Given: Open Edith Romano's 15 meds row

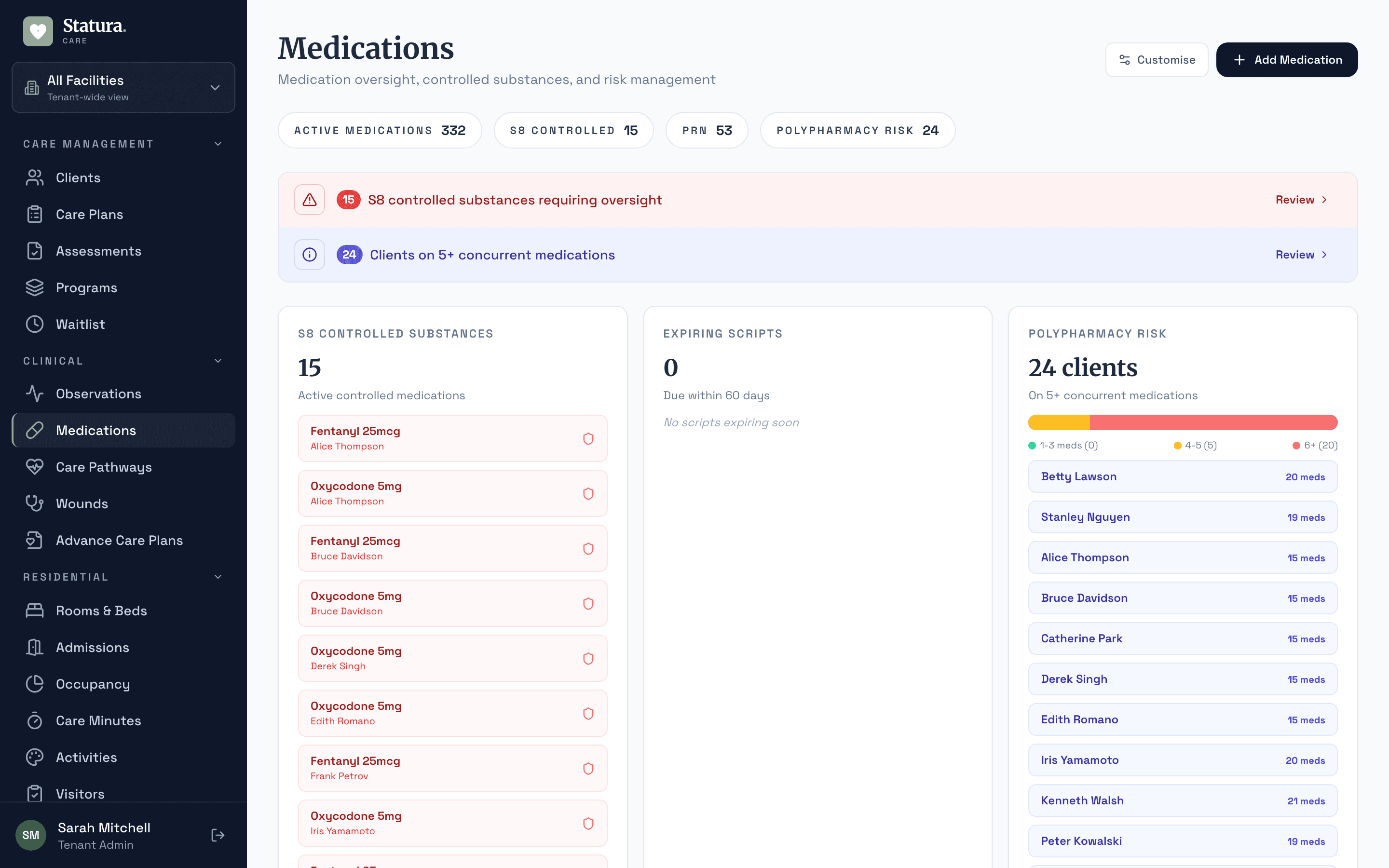Looking at the screenshot, I should click(1183, 719).
